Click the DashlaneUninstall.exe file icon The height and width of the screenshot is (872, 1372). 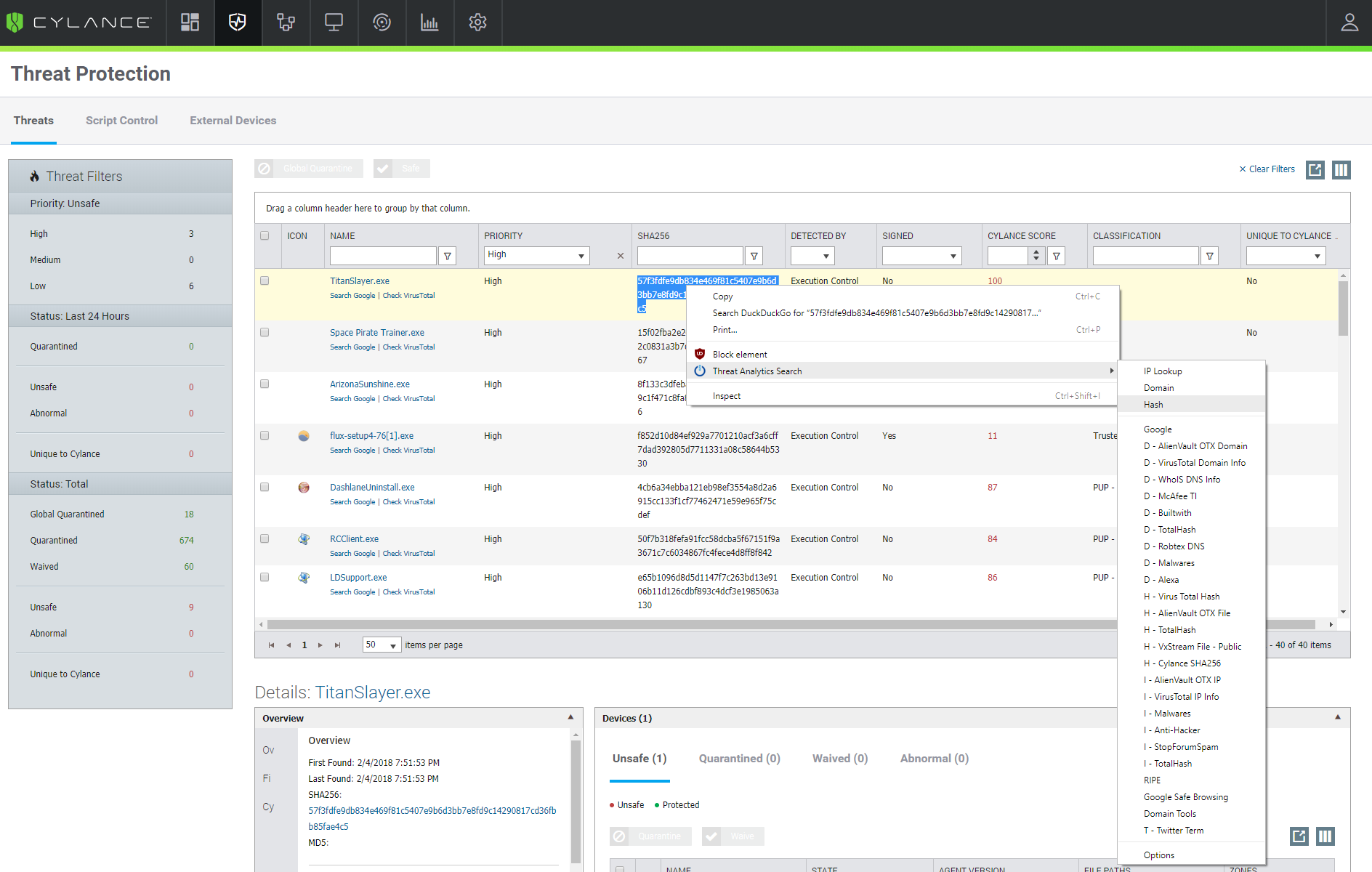(x=304, y=488)
